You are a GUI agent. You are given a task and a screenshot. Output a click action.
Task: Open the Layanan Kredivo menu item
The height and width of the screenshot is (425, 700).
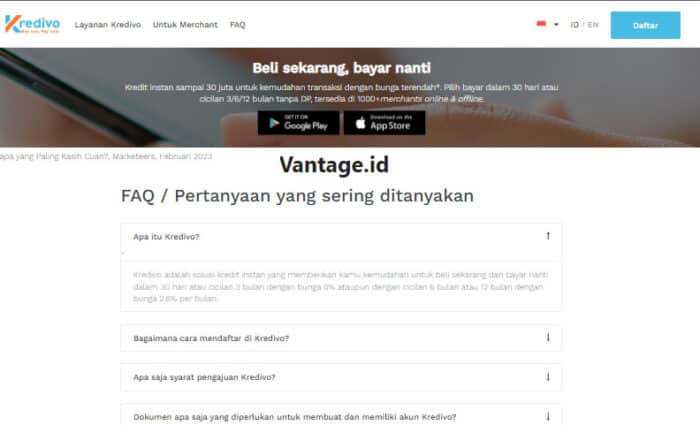[x=105, y=24]
